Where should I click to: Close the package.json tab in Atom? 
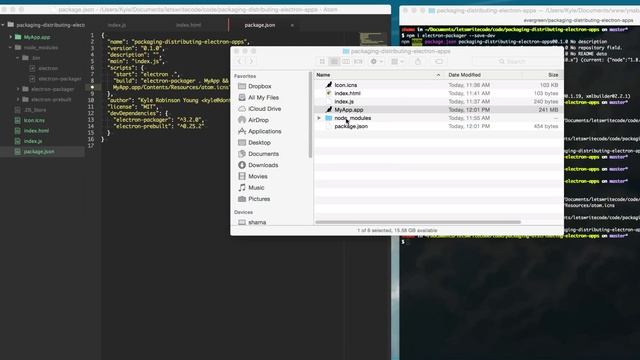pos(292,25)
